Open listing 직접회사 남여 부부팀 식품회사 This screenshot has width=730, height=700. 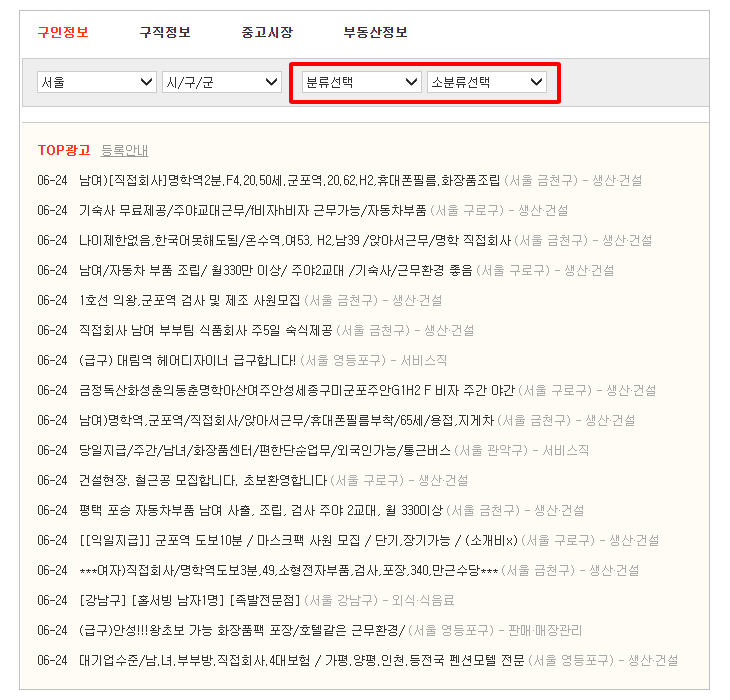click(205, 330)
